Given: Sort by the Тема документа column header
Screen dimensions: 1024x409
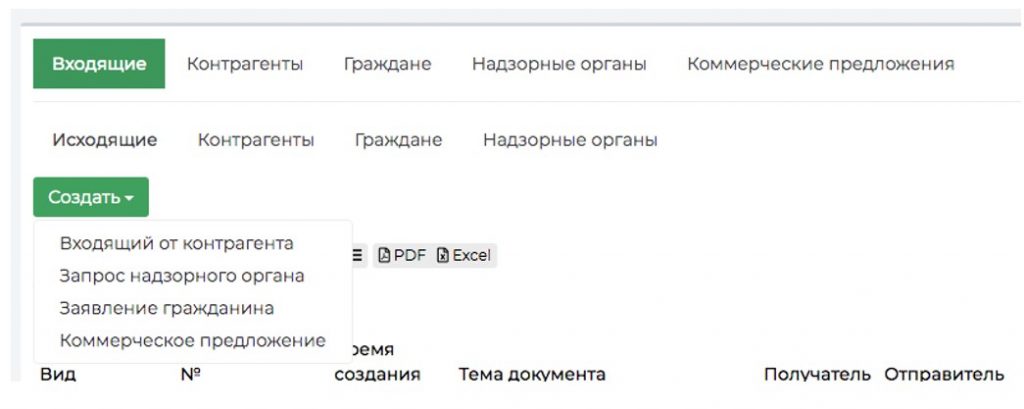Looking at the screenshot, I should point(532,374).
